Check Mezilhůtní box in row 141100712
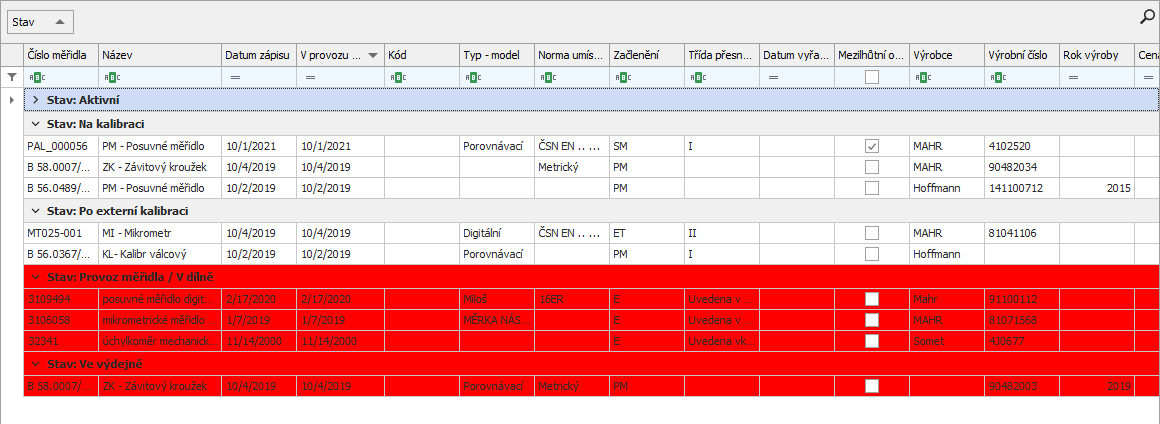This screenshot has height=424, width=1160. (872, 188)
